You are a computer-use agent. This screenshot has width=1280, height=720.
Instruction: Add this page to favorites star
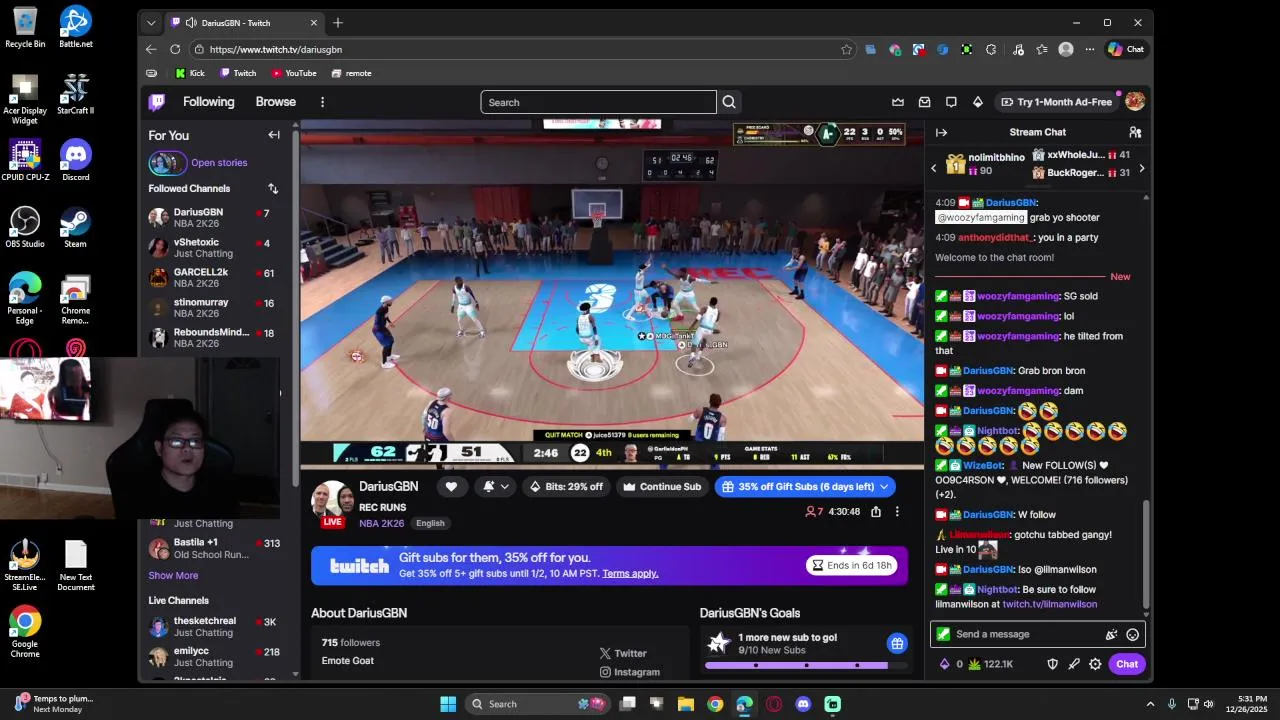(x=846, y=49)
